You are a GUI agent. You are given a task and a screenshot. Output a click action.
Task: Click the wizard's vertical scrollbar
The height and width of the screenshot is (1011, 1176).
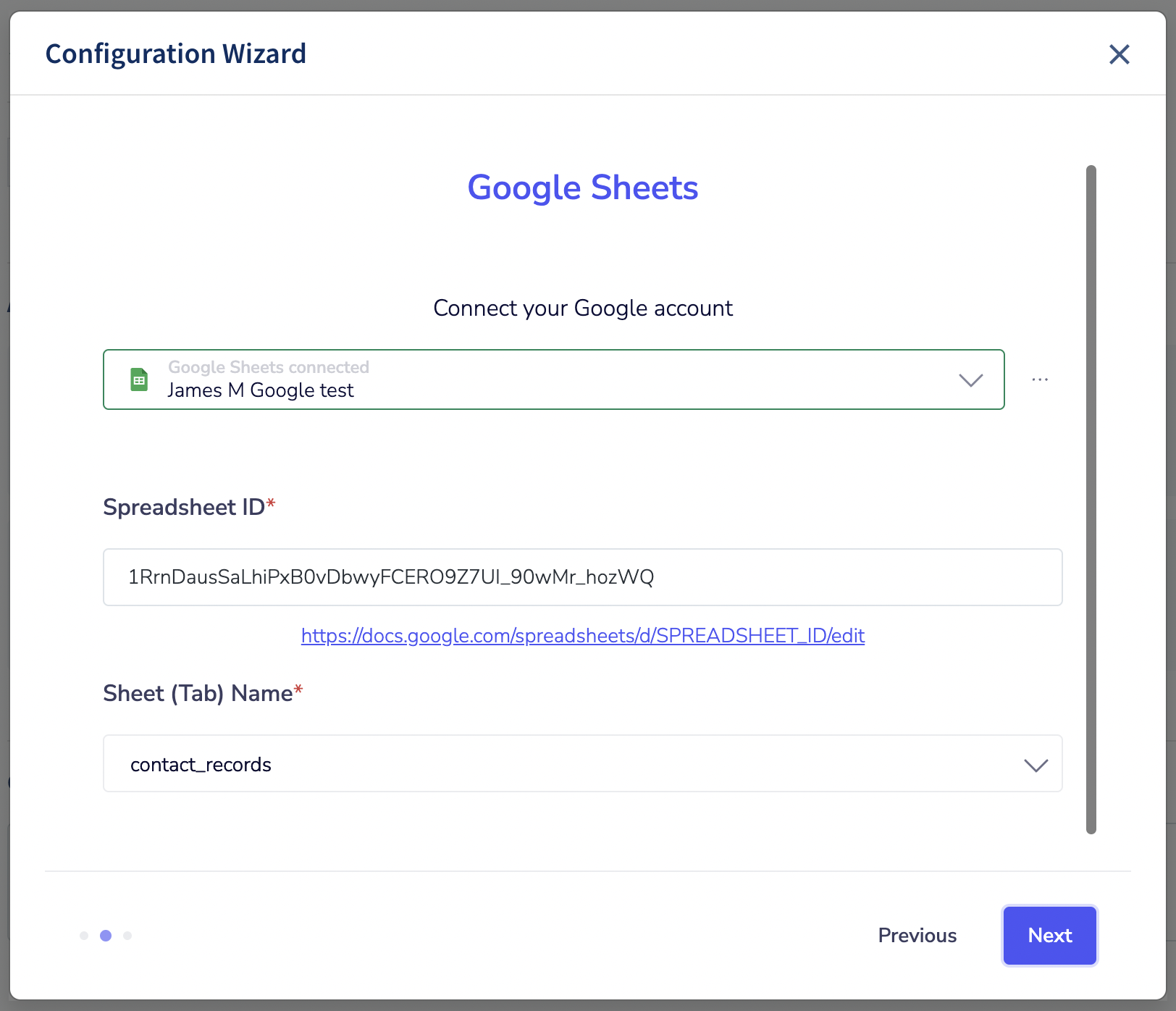(1091, 500)
